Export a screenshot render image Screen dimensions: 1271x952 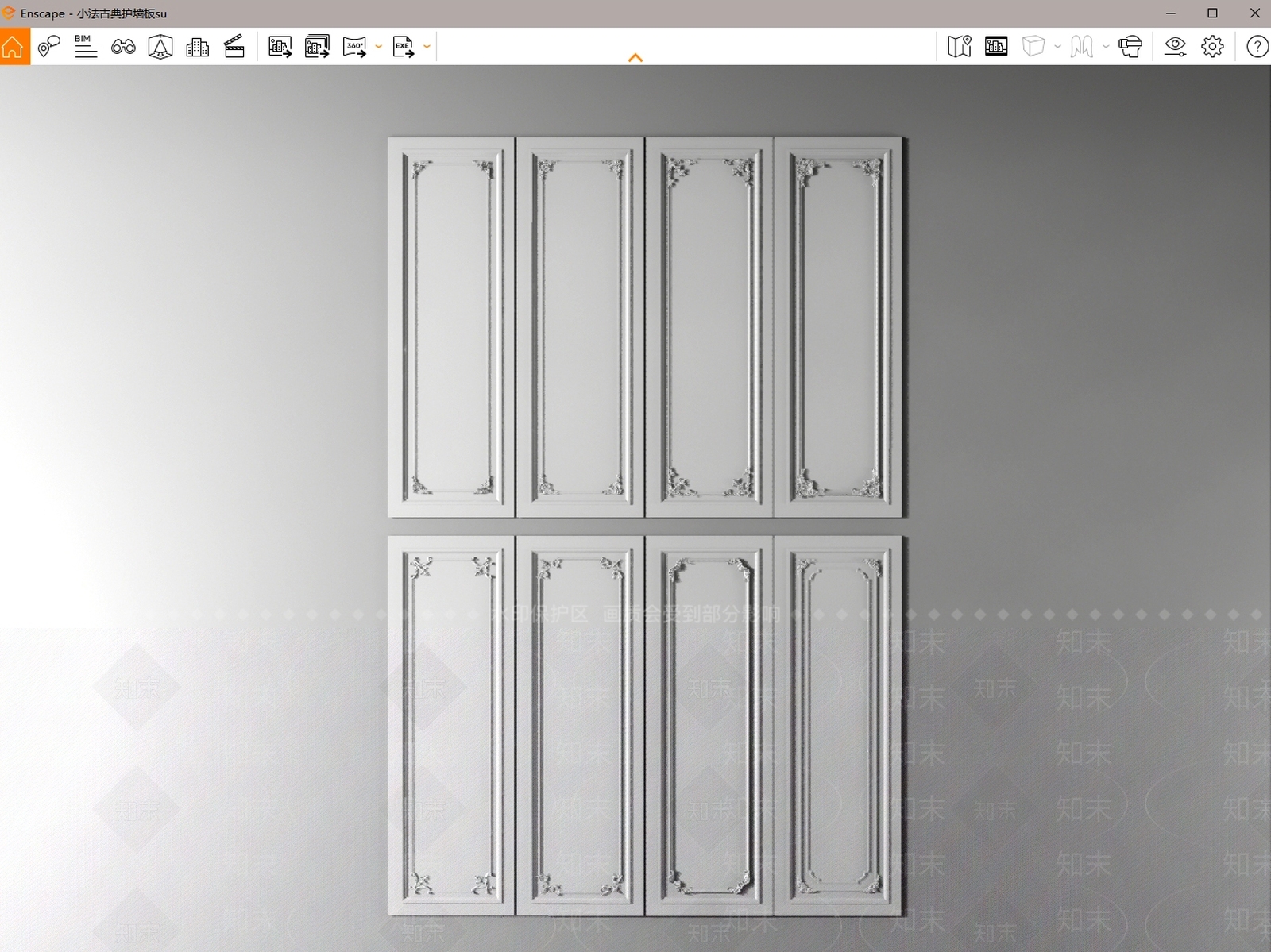click(280, 47)
